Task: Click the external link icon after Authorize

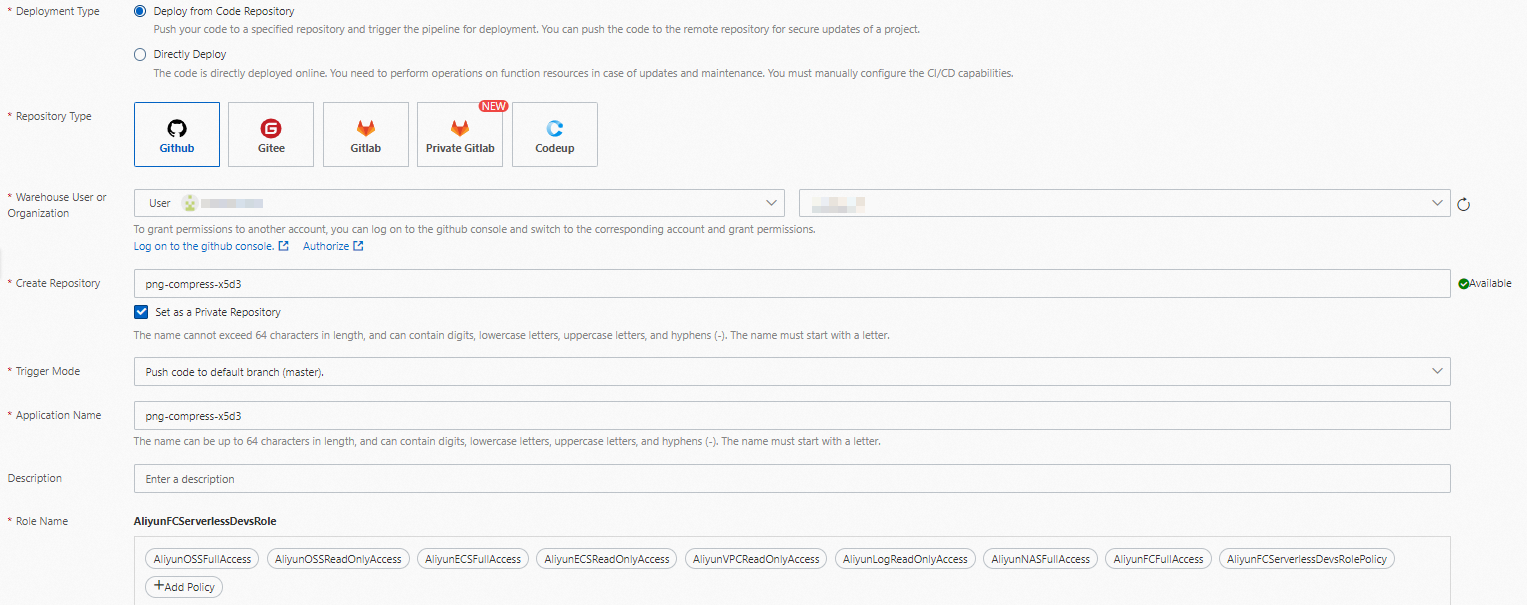Action: click(358, 245)
